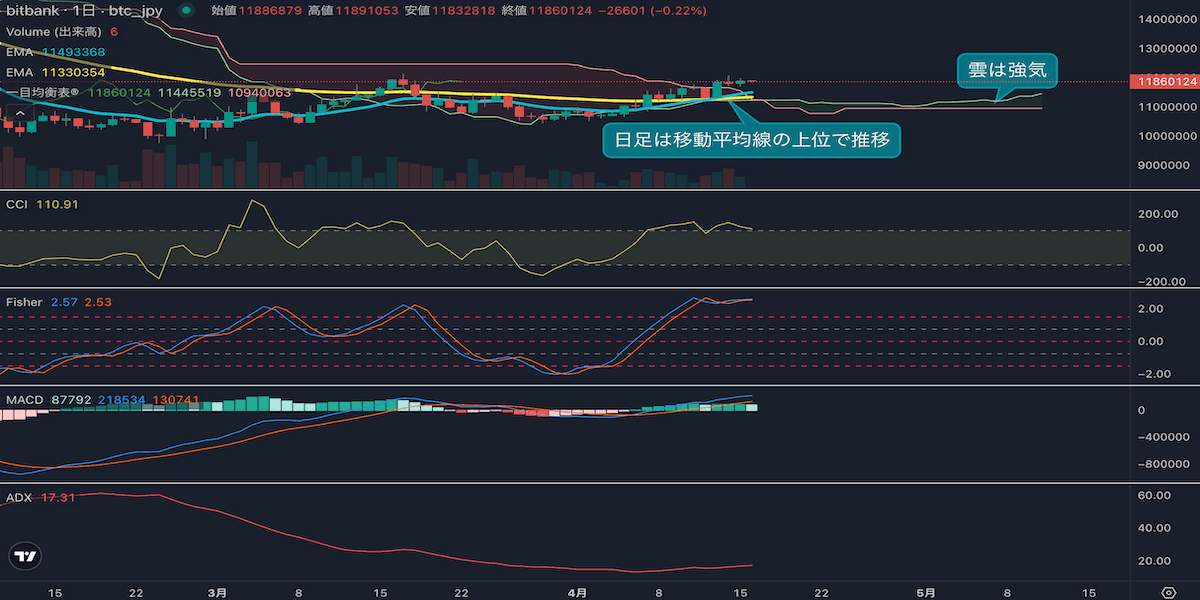The image size is (1200, 600).
Task: Click the Fisher indicator label
Action: (24, 301)
